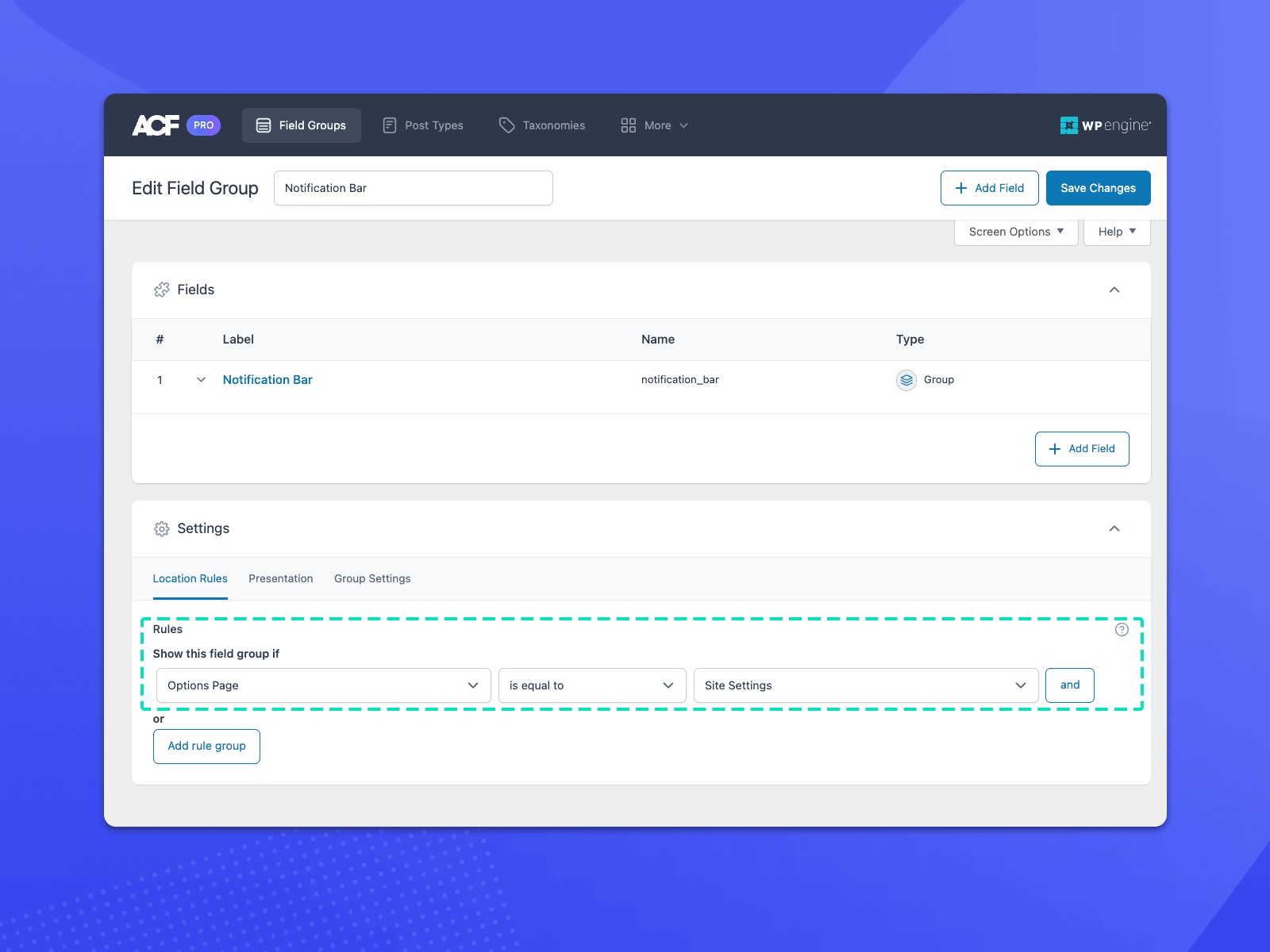Click the Settings gear icon
Viewport: 1270px width, 952px height.
pyautogui.click(x=162, y=529)
